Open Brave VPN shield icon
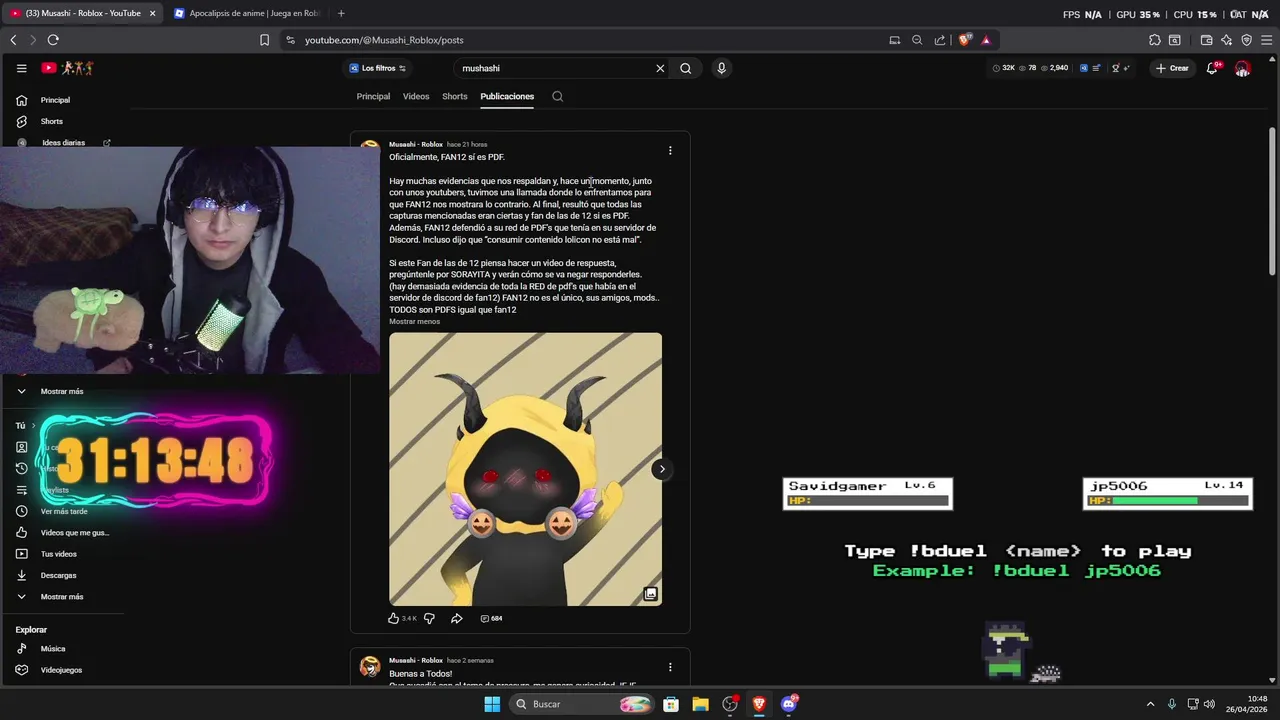 (x=1246, y=40)
